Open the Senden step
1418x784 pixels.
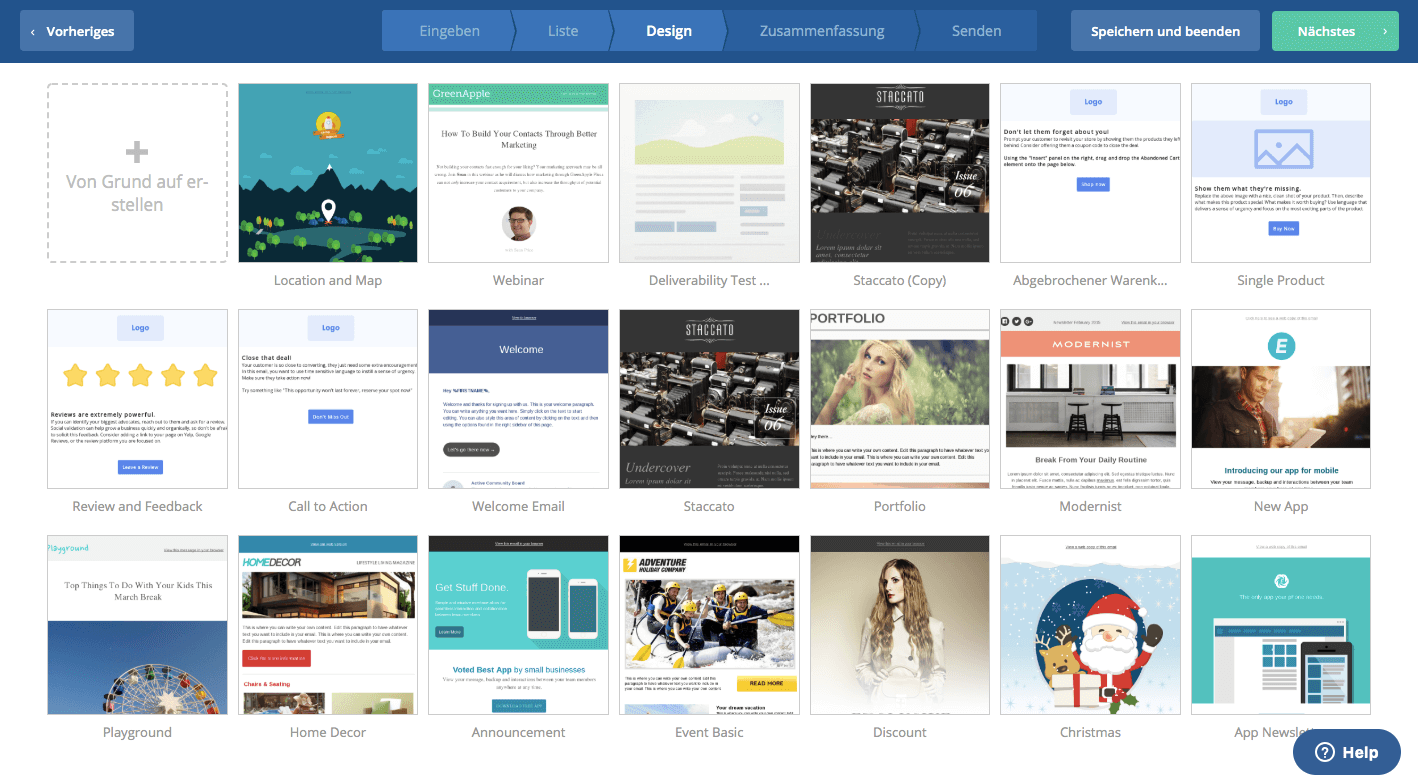point(977,31)
